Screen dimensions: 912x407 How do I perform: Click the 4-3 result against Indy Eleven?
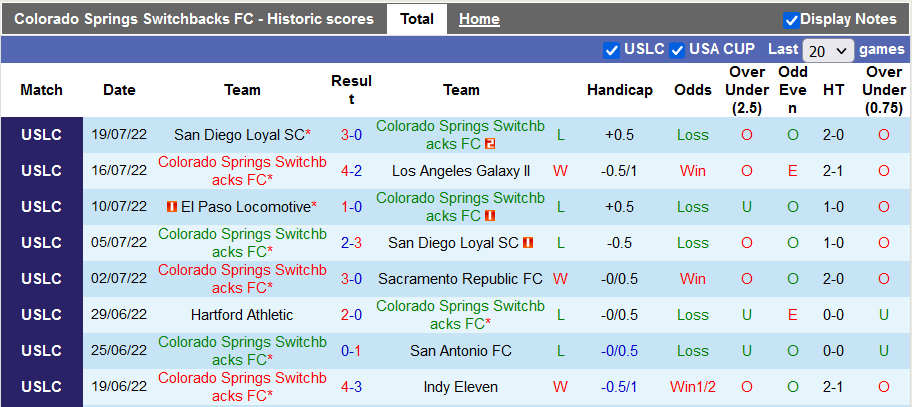(351, 387)
